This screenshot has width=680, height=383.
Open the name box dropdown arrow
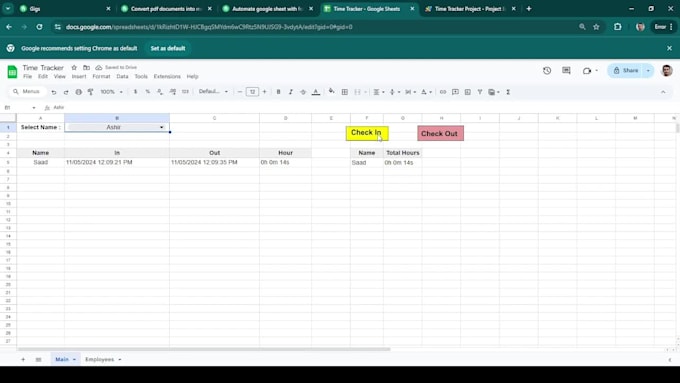pos(34,108)
